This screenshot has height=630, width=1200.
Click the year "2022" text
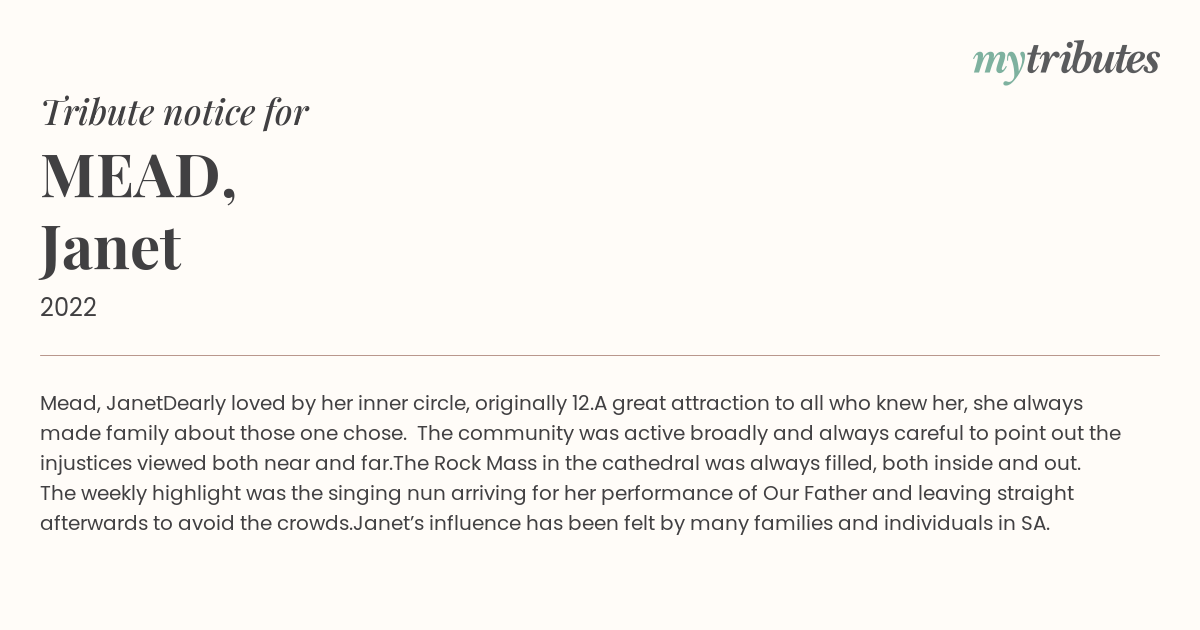[68, 307]
